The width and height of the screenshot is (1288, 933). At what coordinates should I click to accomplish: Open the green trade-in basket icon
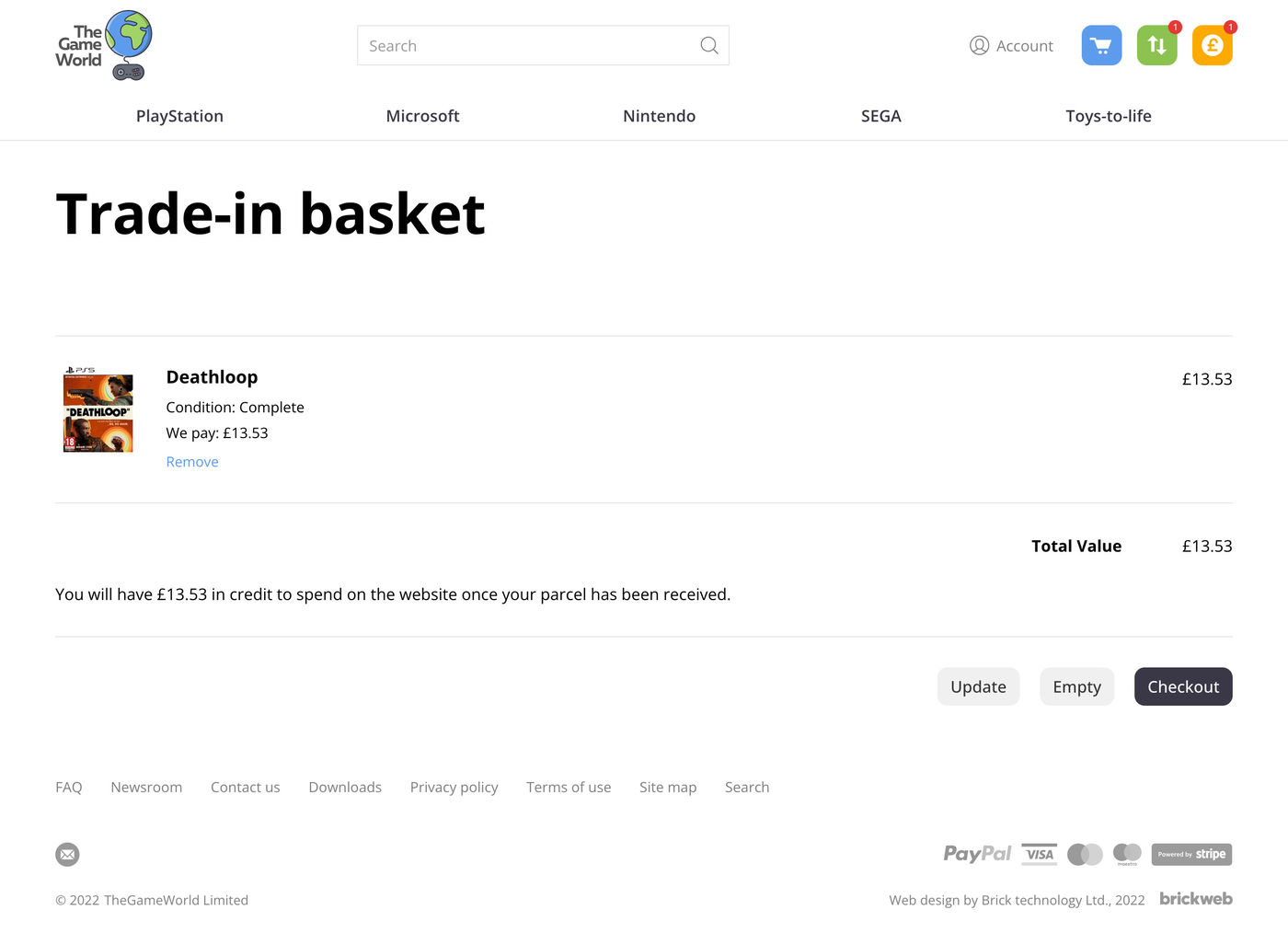pos(1156,45)
